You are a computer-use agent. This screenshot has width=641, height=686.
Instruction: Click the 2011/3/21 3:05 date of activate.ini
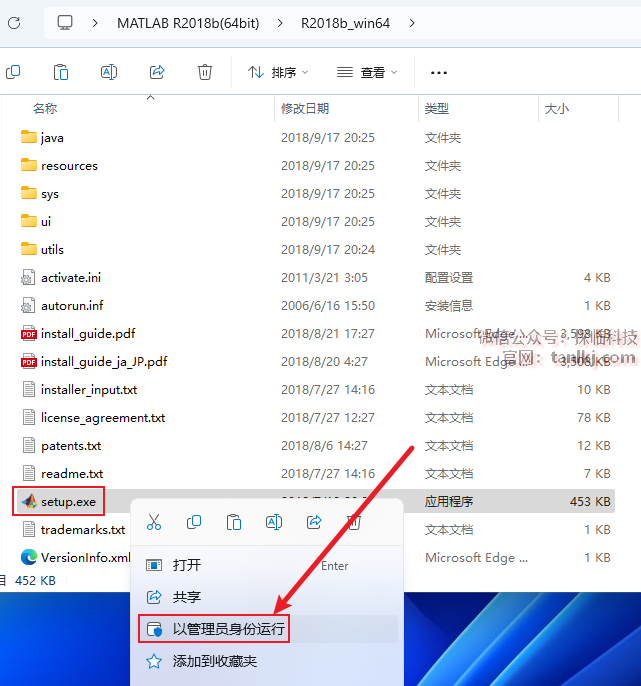324,278
